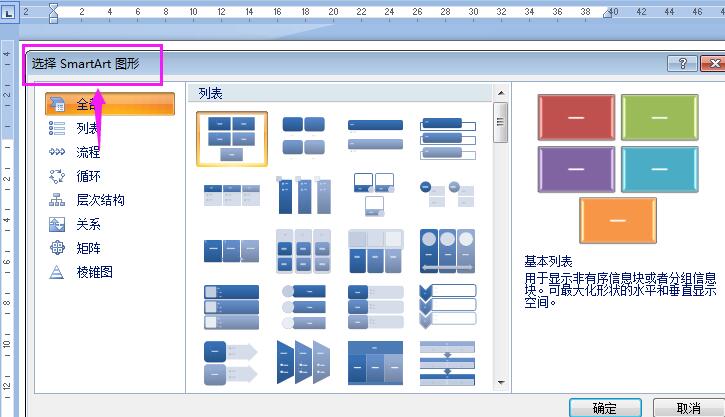Select the table hierarchy block layout

click(x=375, y=363)
